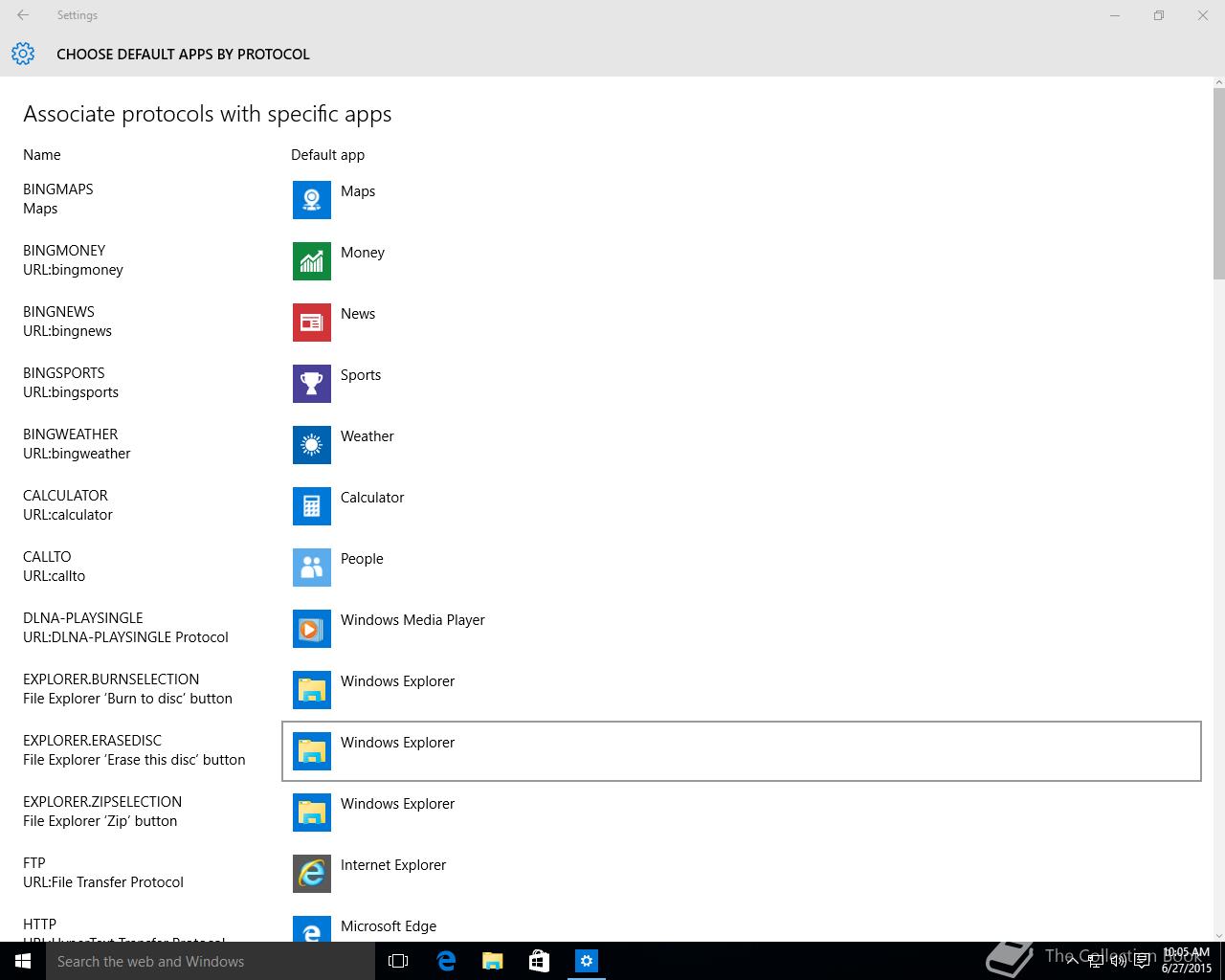Click the Search the web and Windows box
The height and width of the screenshot is (980, 1225).
click(212, 961)
